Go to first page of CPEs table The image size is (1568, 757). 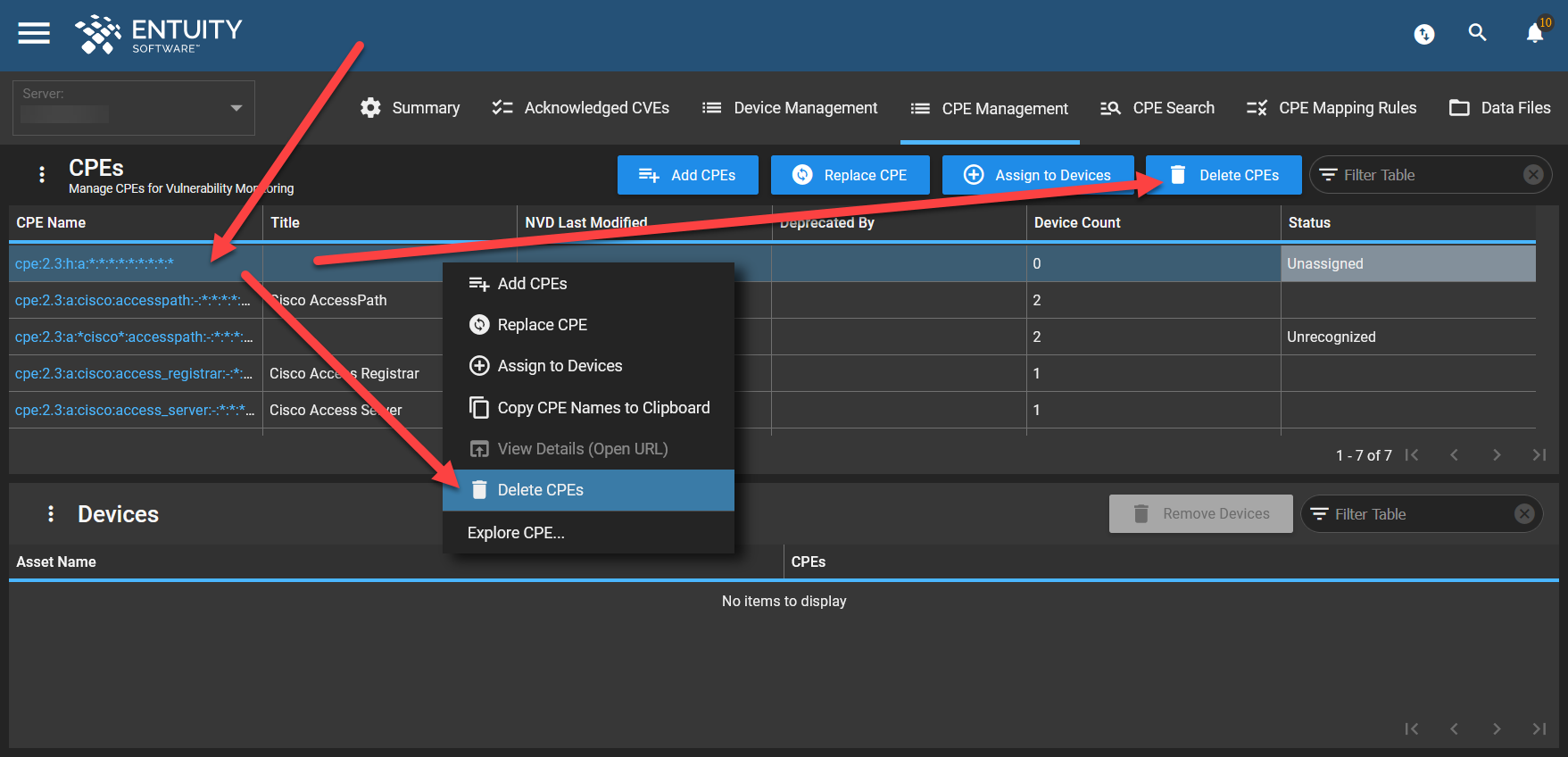[x=1411, y=455]
